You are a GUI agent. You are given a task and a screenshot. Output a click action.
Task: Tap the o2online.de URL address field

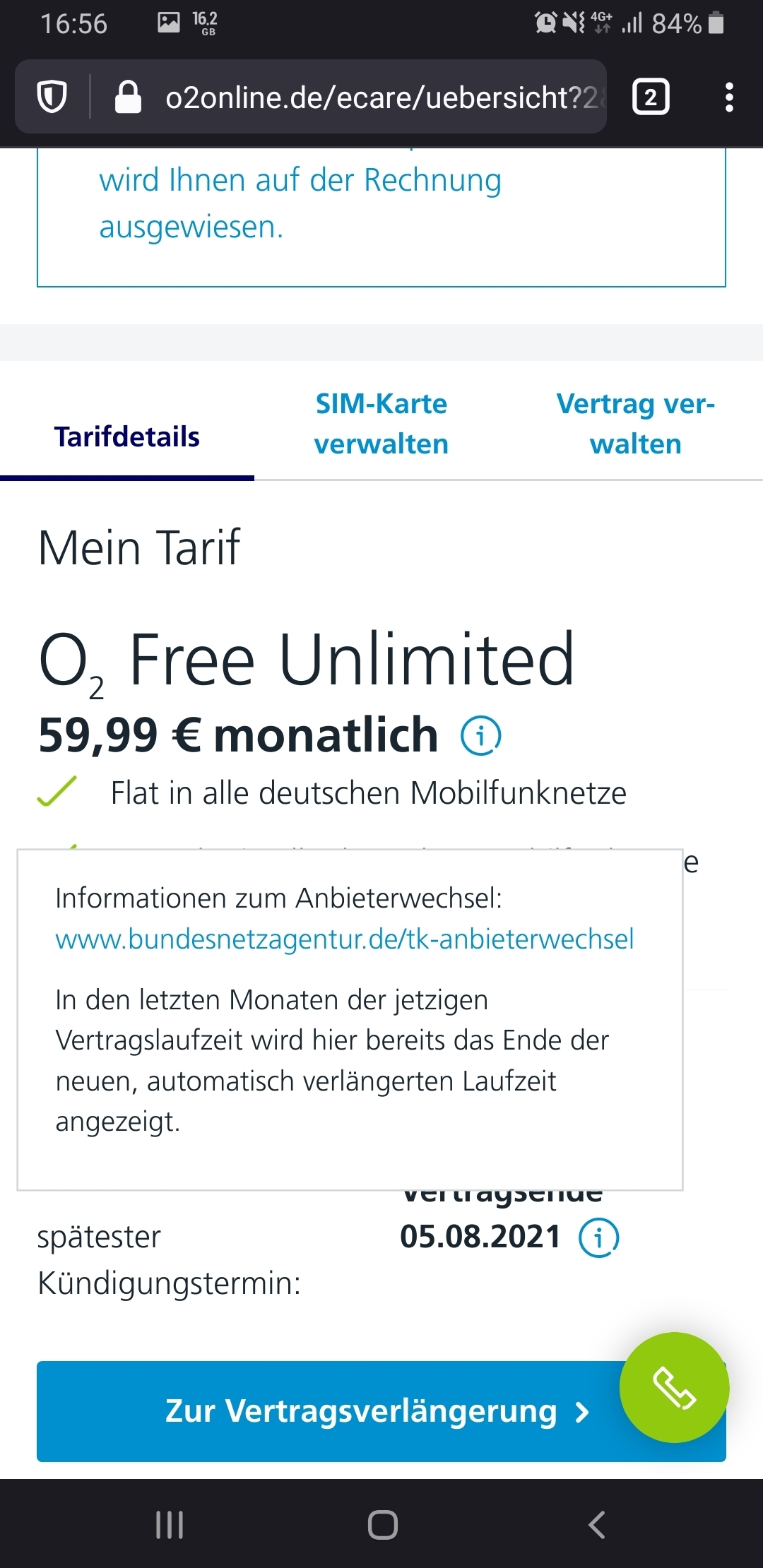381,97
